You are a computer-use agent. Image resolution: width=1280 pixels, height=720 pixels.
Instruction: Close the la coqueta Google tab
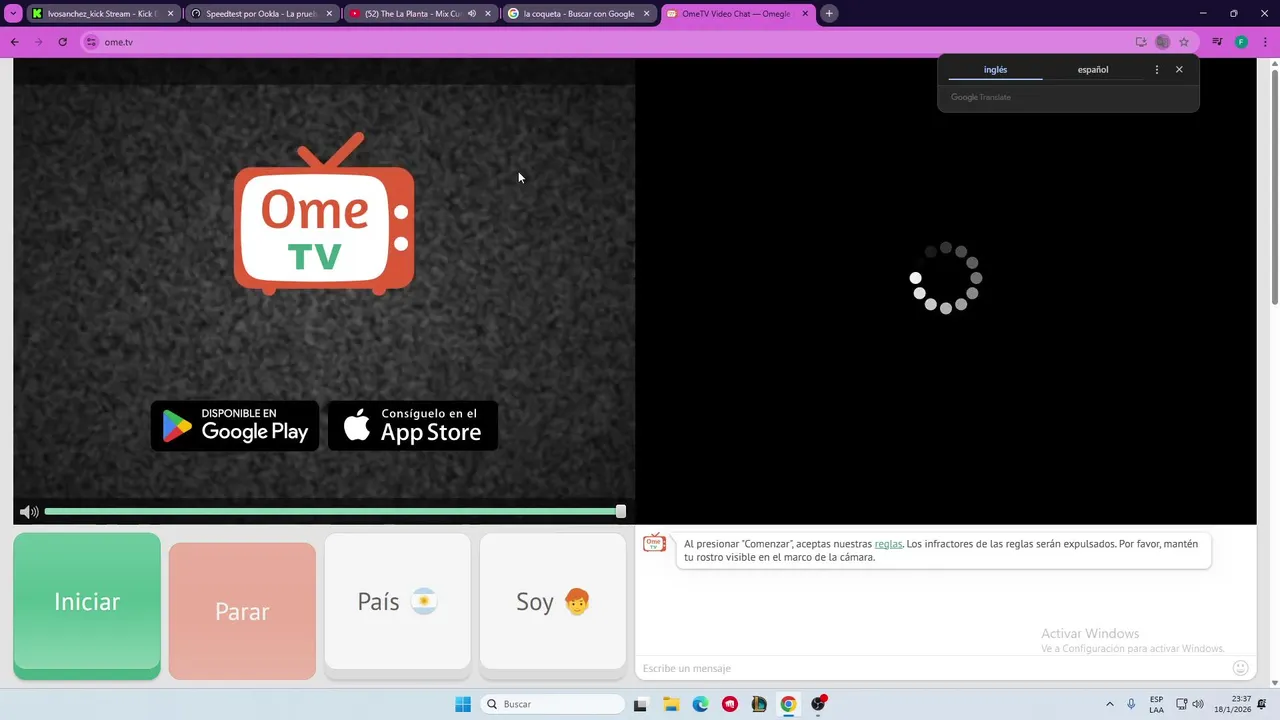647,14
